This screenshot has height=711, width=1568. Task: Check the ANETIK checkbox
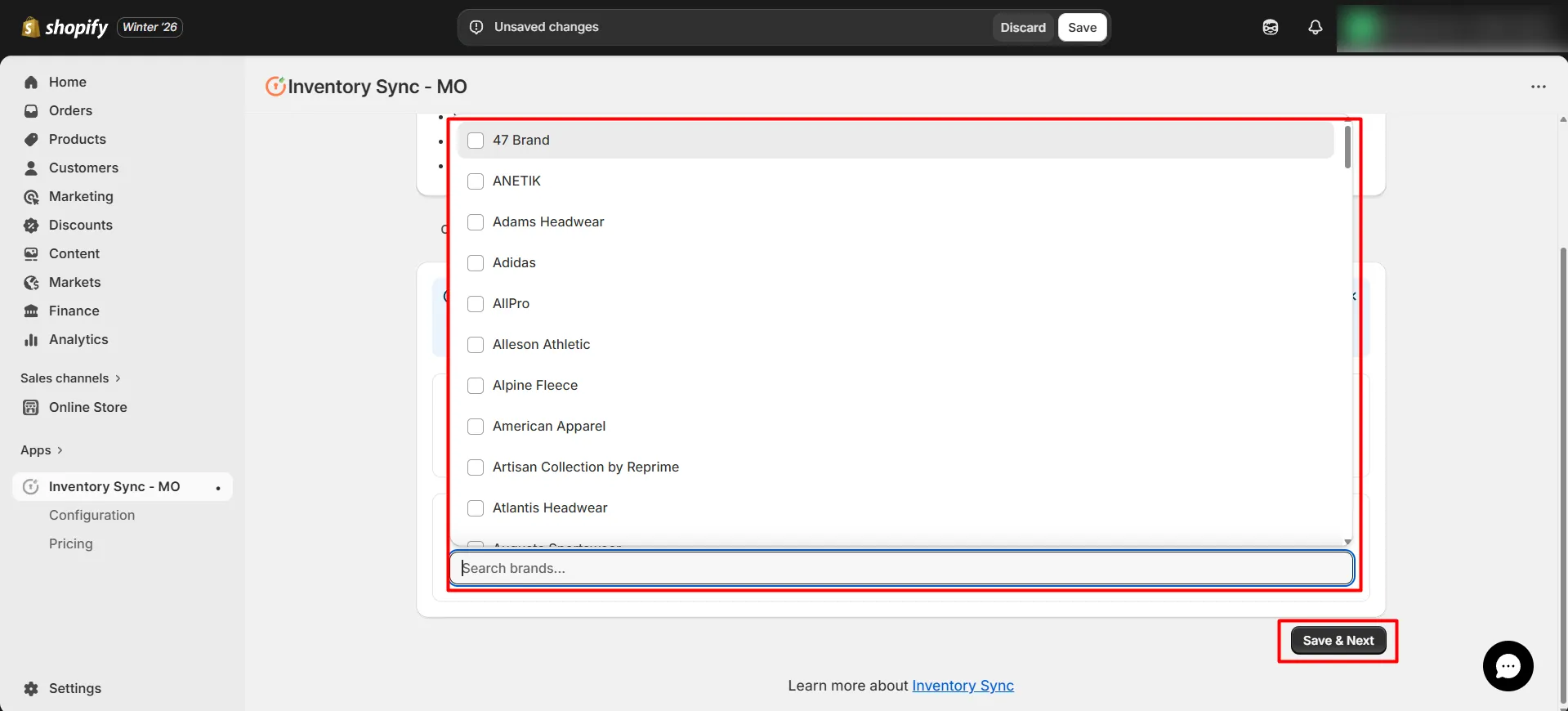[476, 181]
